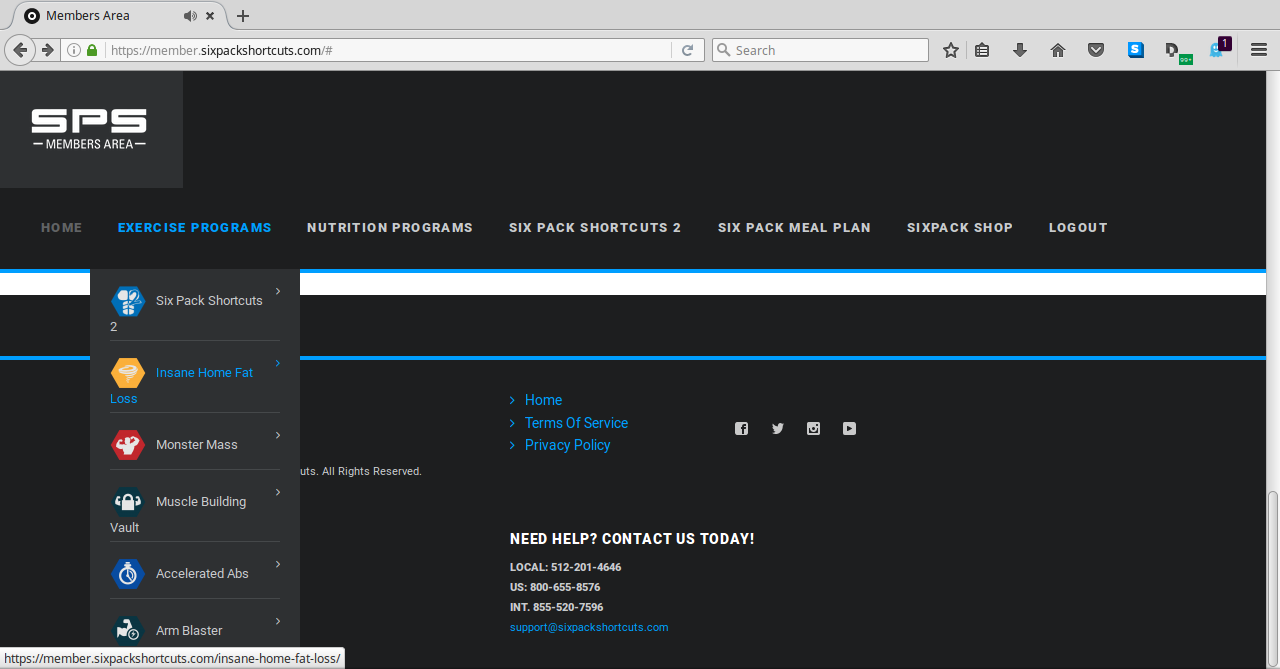1280x669 pixels.
Task: Select Monster Mass from the dropdown
Action: click(197, 445)
